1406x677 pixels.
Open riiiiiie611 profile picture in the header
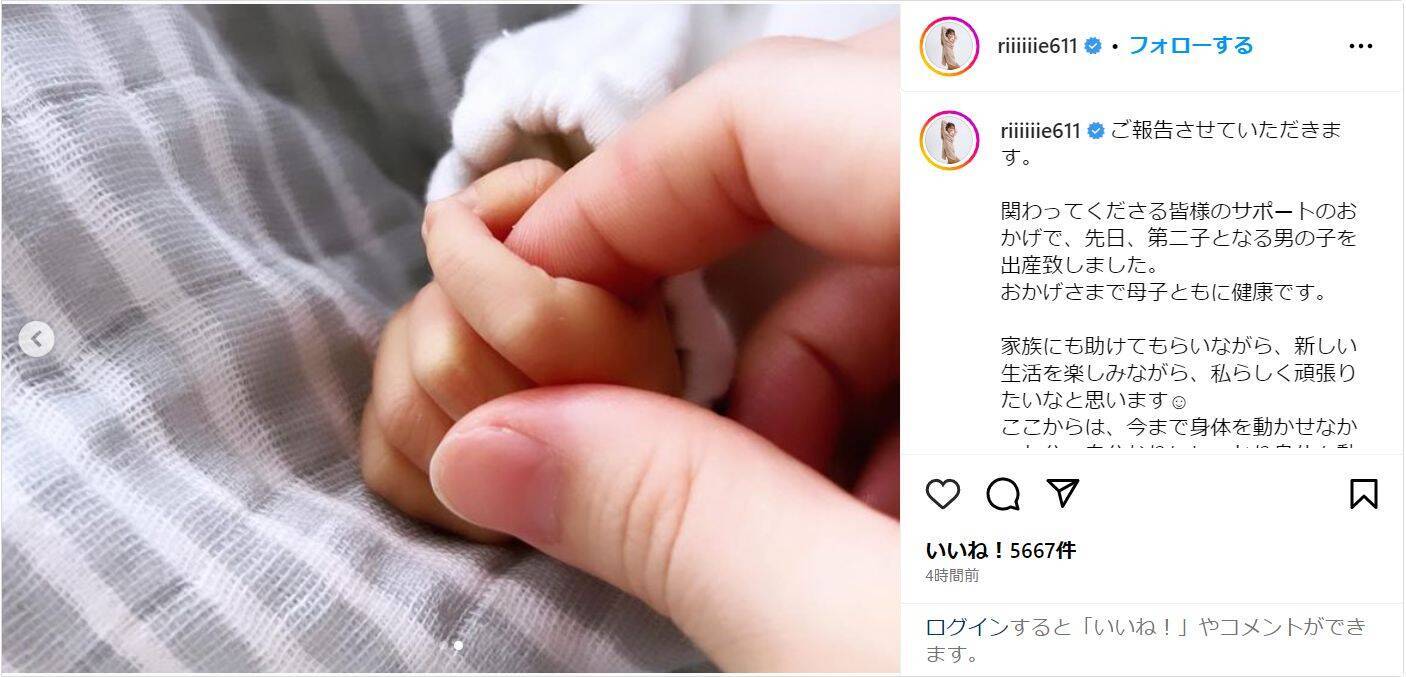(949, 46)
